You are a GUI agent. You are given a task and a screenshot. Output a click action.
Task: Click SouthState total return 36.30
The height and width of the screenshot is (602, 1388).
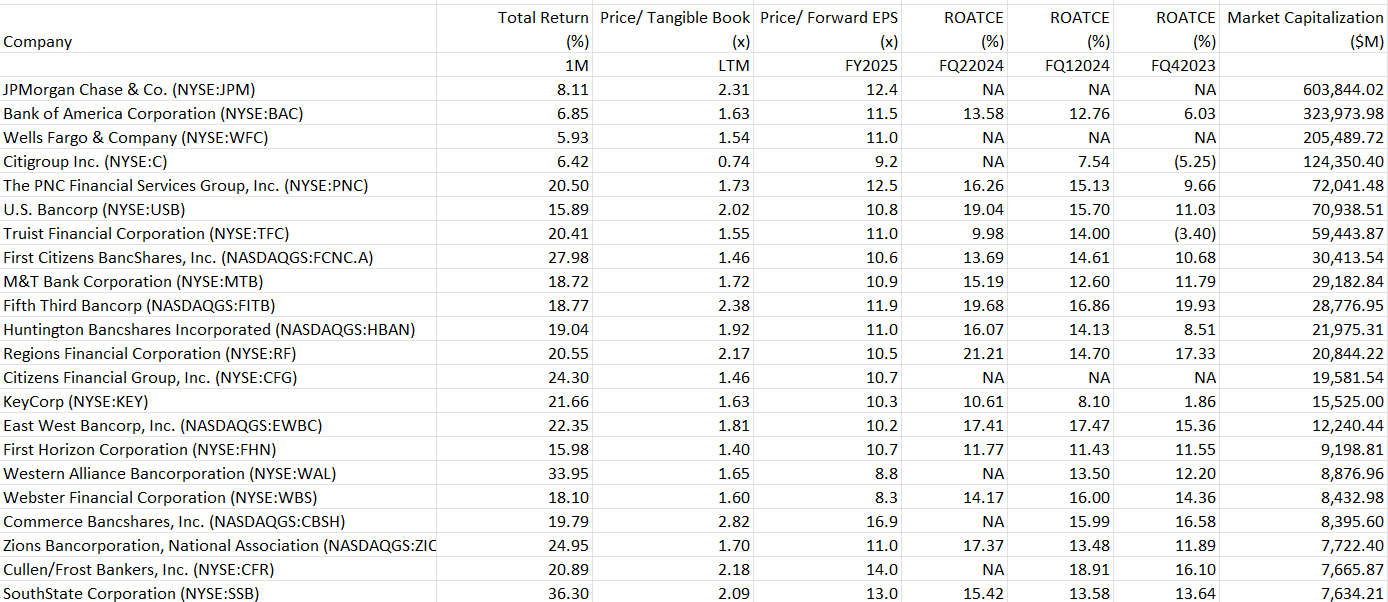514,593
